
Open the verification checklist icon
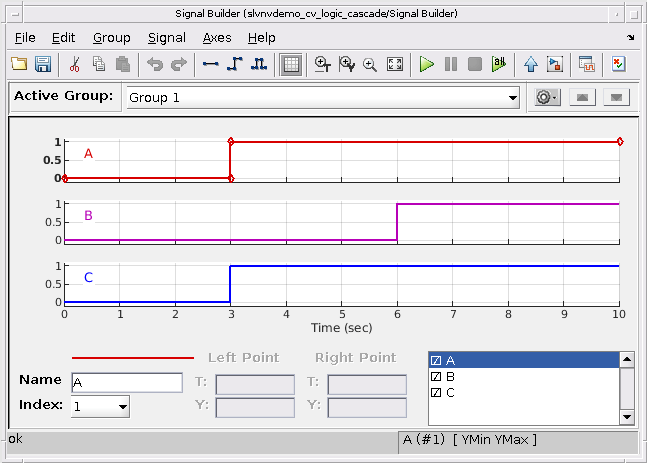pyautogui.click(x=619, y=64)
